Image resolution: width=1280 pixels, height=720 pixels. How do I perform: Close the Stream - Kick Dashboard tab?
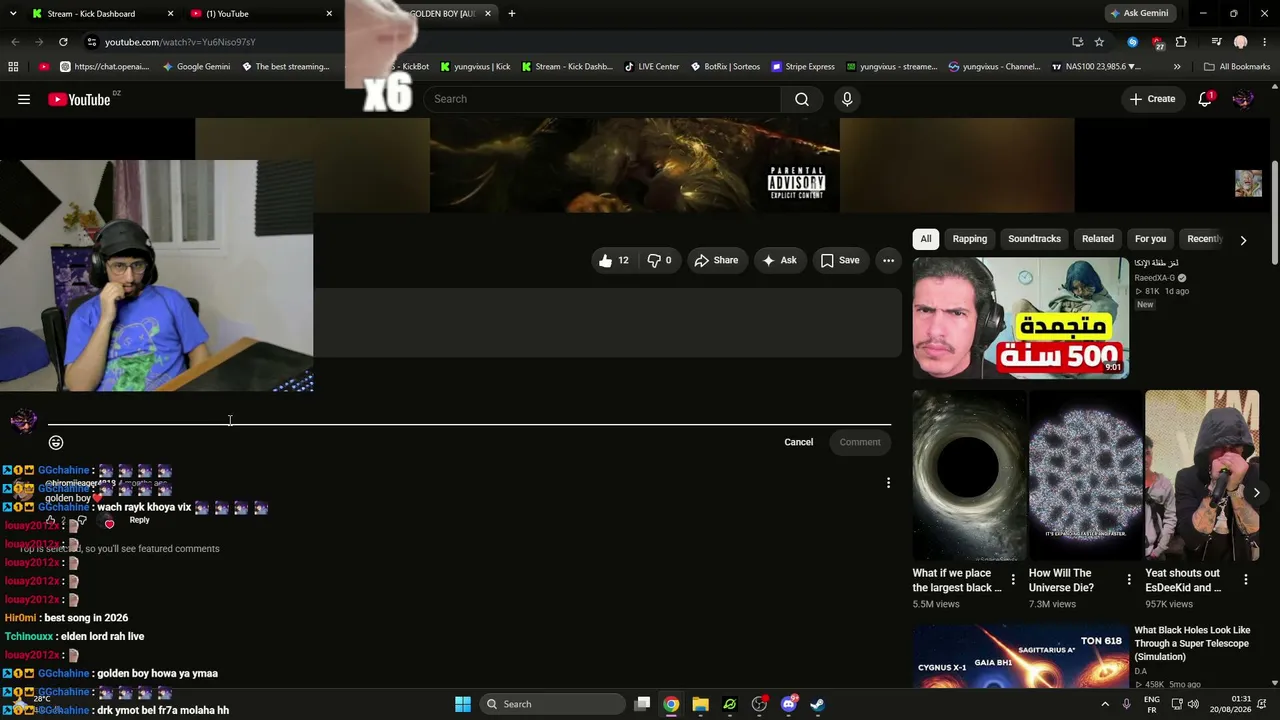[170, 14]
